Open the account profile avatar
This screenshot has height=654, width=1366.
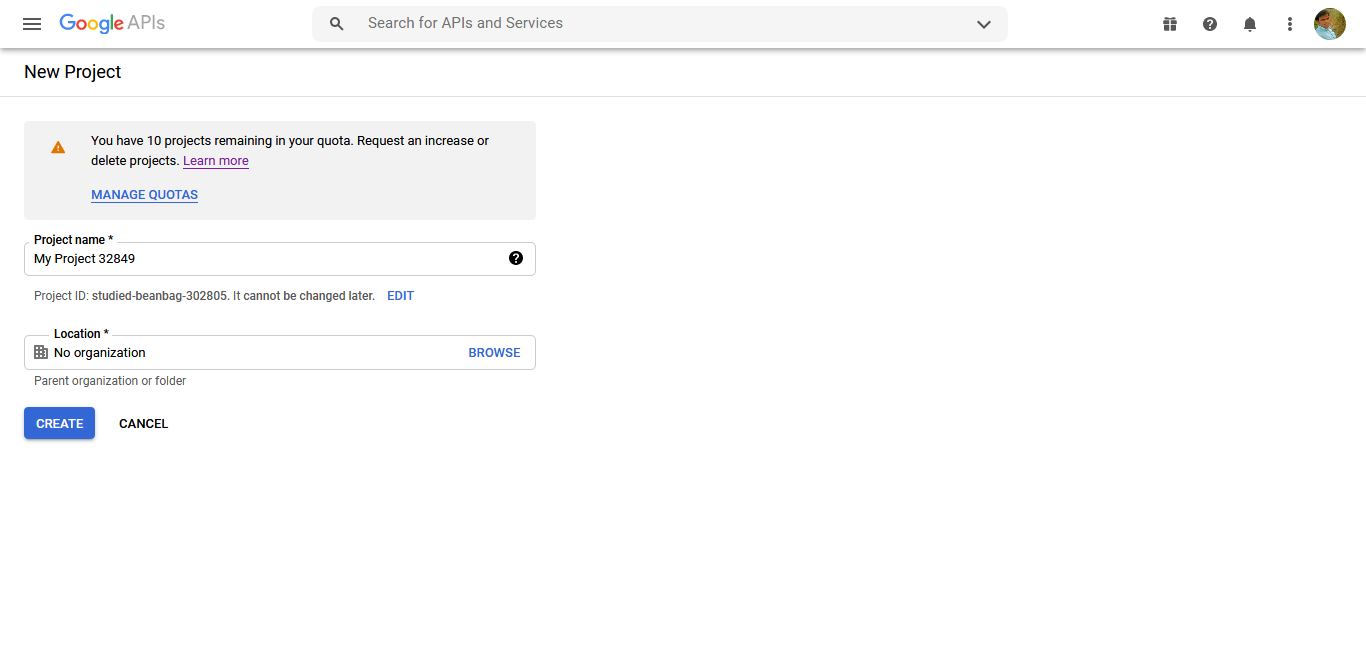(x=1330, y=24)
